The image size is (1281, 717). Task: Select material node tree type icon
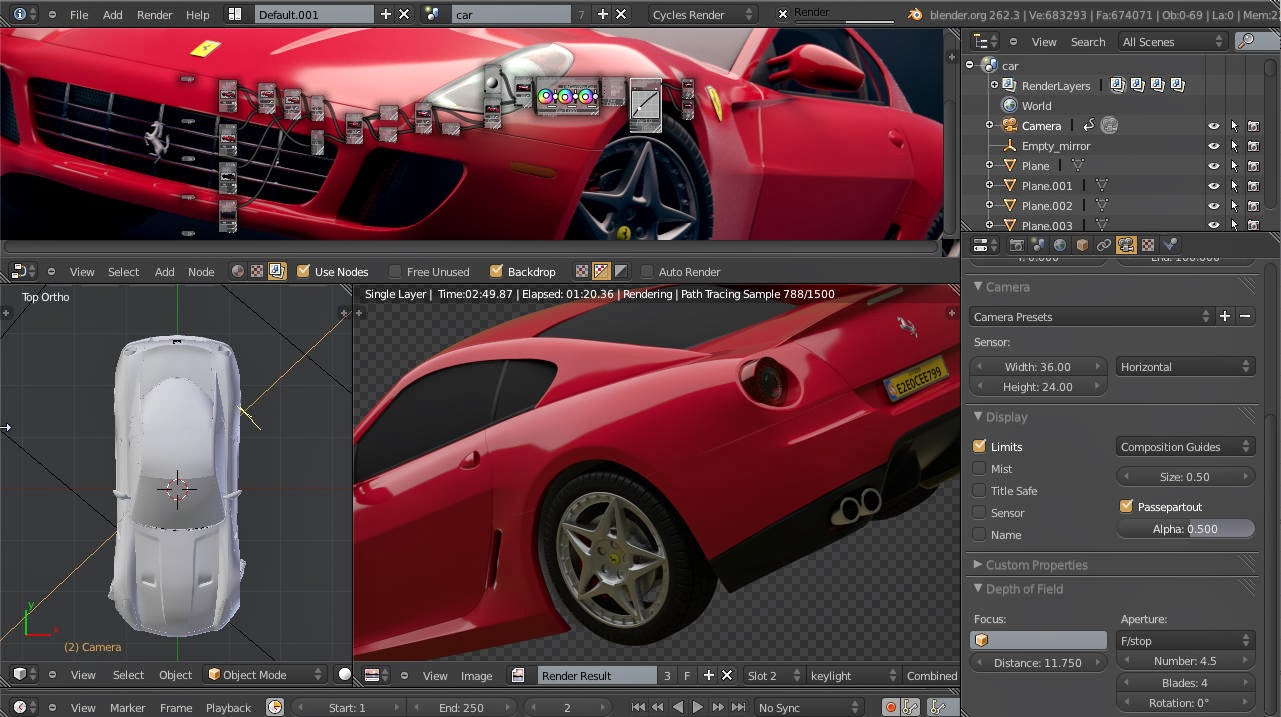pos(237,271)
